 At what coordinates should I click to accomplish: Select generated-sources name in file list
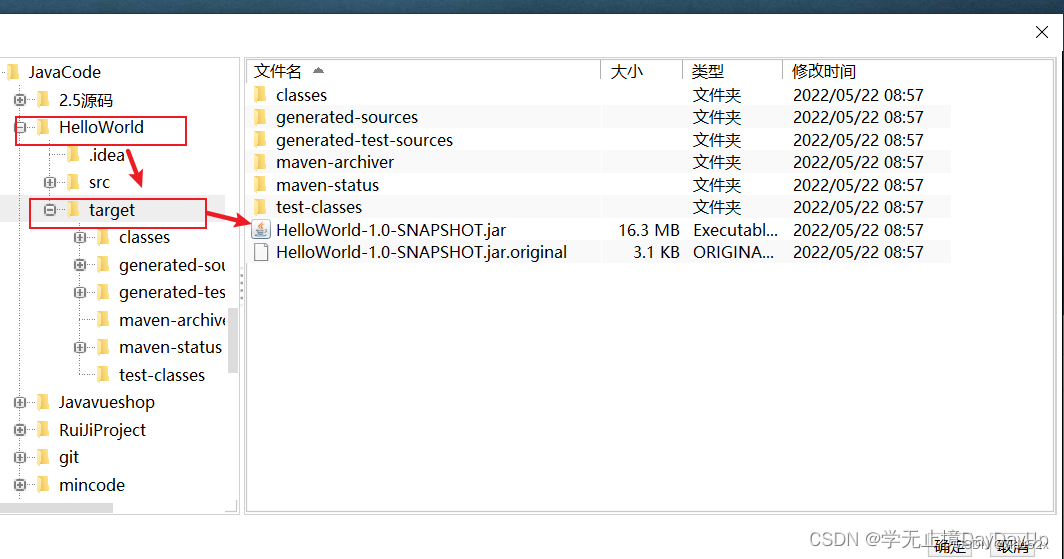347,117
